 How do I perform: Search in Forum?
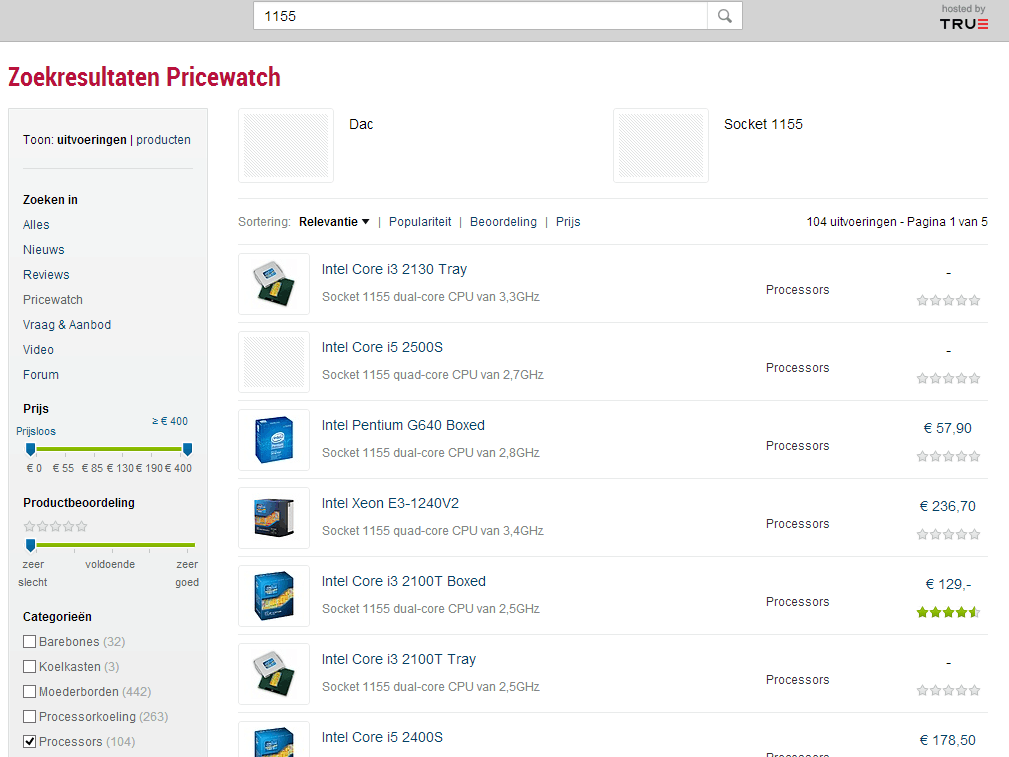click(x=41, y=375)
